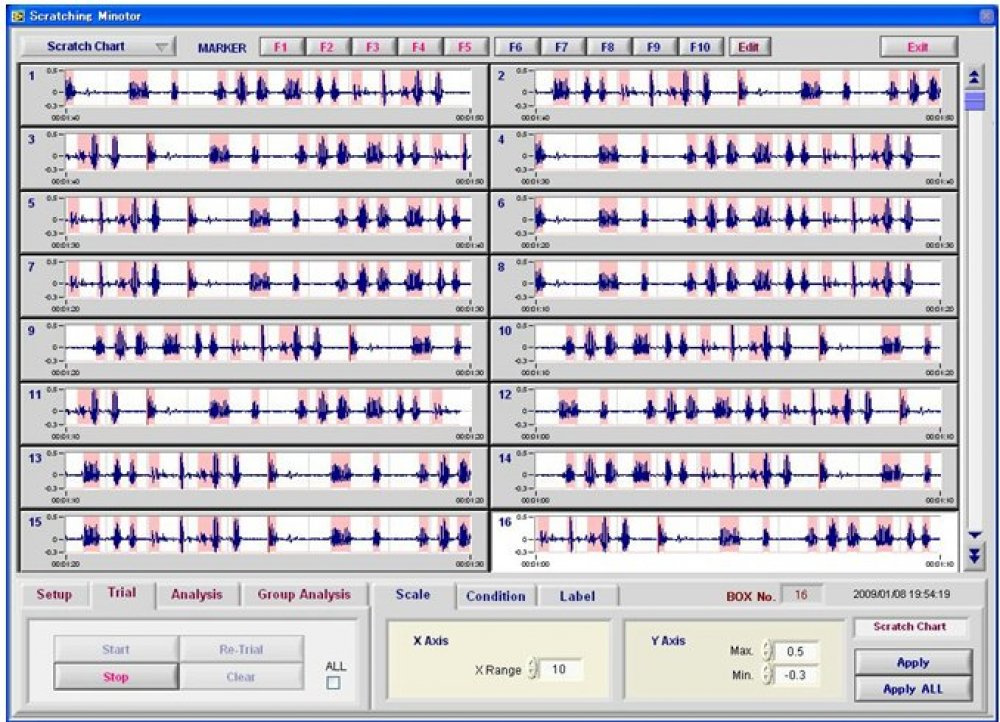Click the marker Edit button
Image resolution: width=1000 pixels, height=722 pixels.
click(x=749, y=47)
